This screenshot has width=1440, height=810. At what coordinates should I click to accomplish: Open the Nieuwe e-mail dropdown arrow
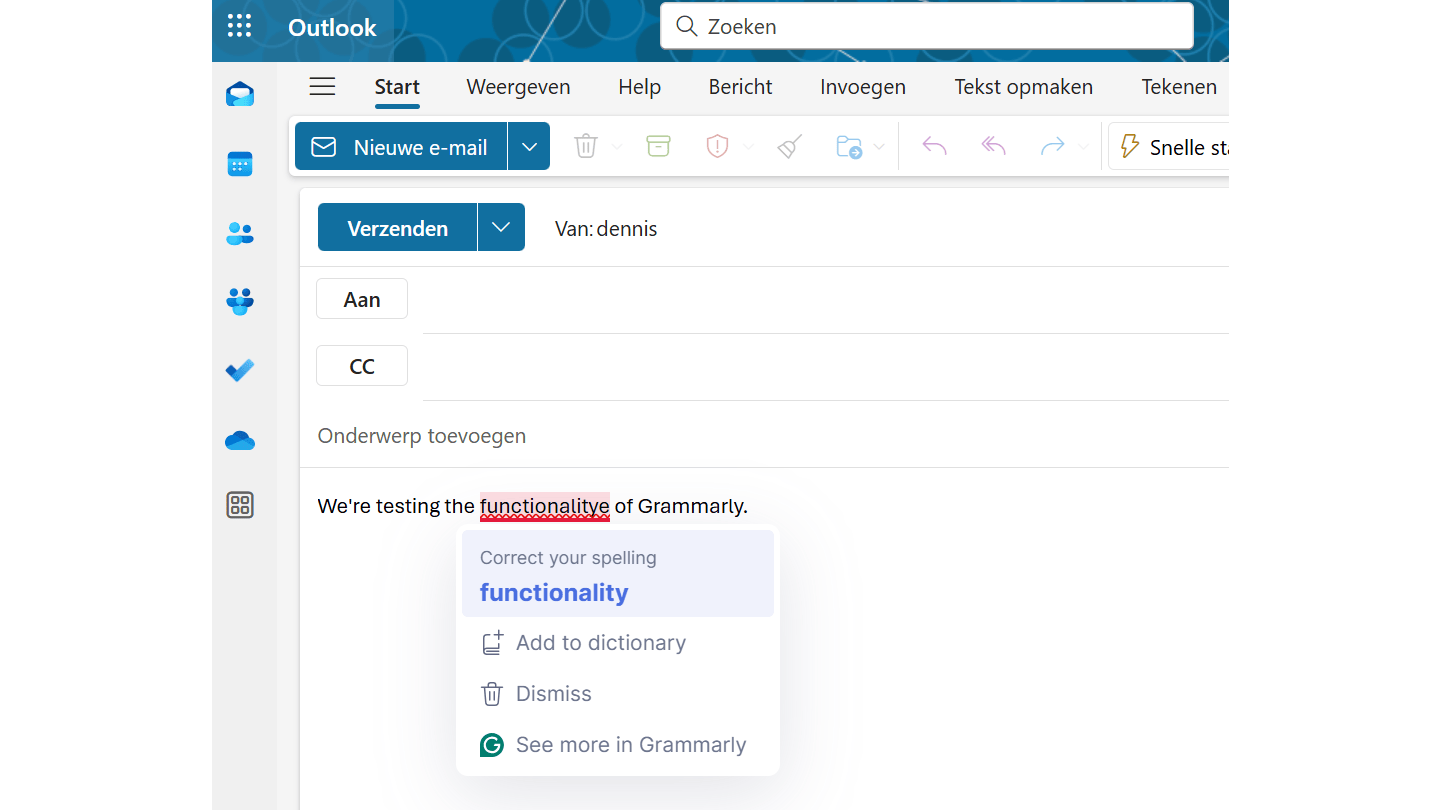click(529, 146)
